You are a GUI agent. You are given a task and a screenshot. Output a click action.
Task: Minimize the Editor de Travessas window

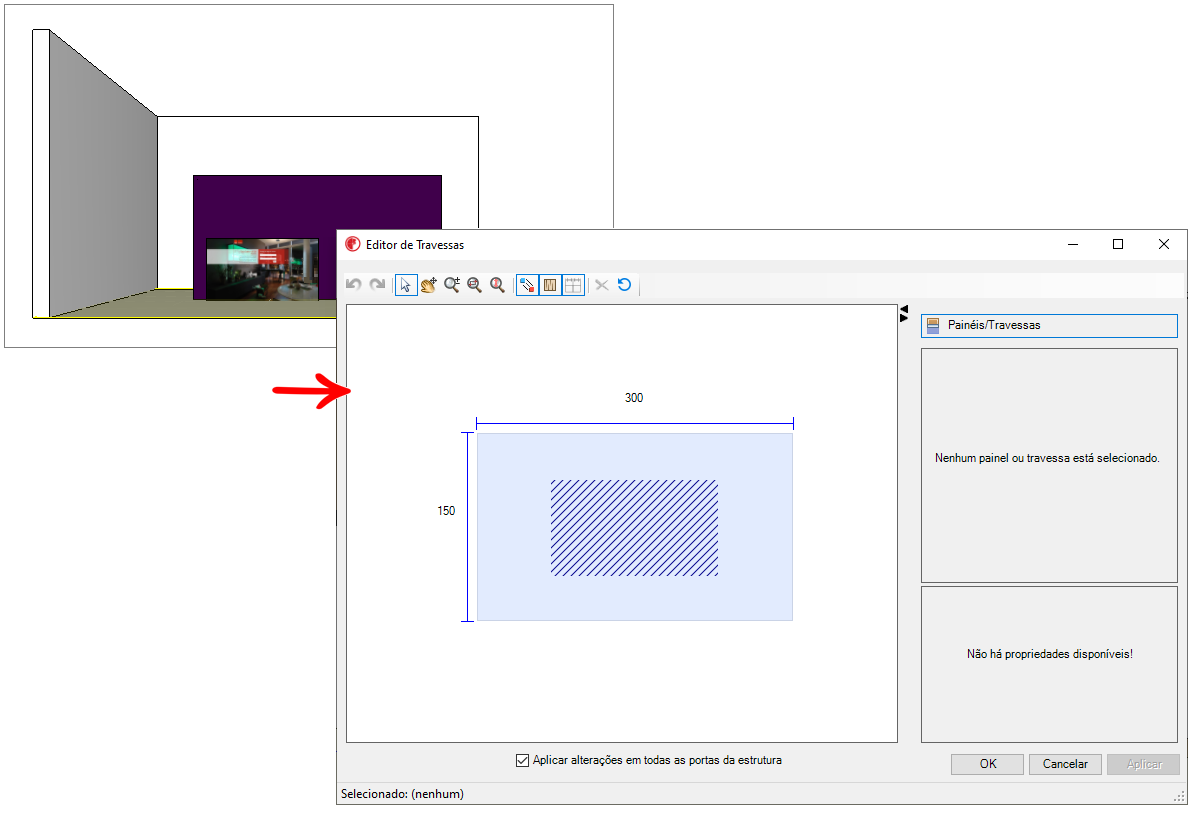(x=1072, y=244)
